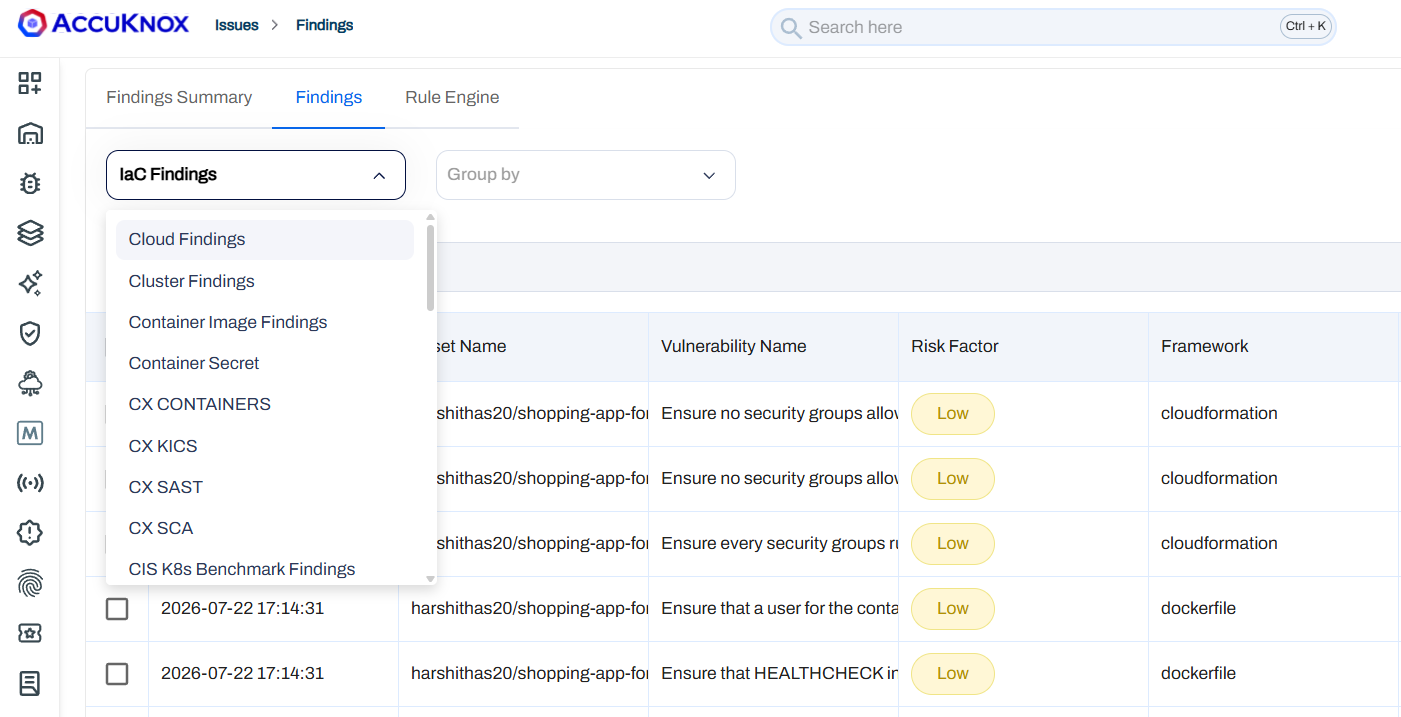Click the list scrollbar up arrow
Screen dimensions: 1401x717
point(430,217)
